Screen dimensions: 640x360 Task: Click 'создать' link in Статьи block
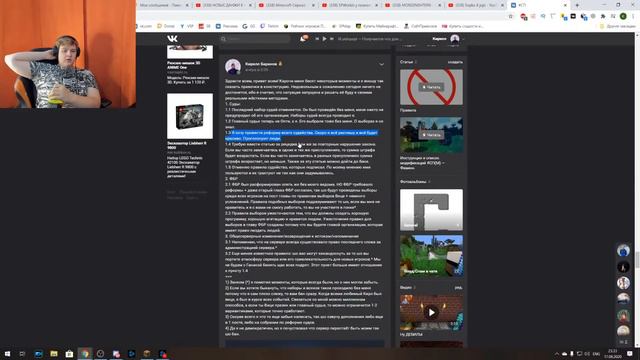point(455,62)
